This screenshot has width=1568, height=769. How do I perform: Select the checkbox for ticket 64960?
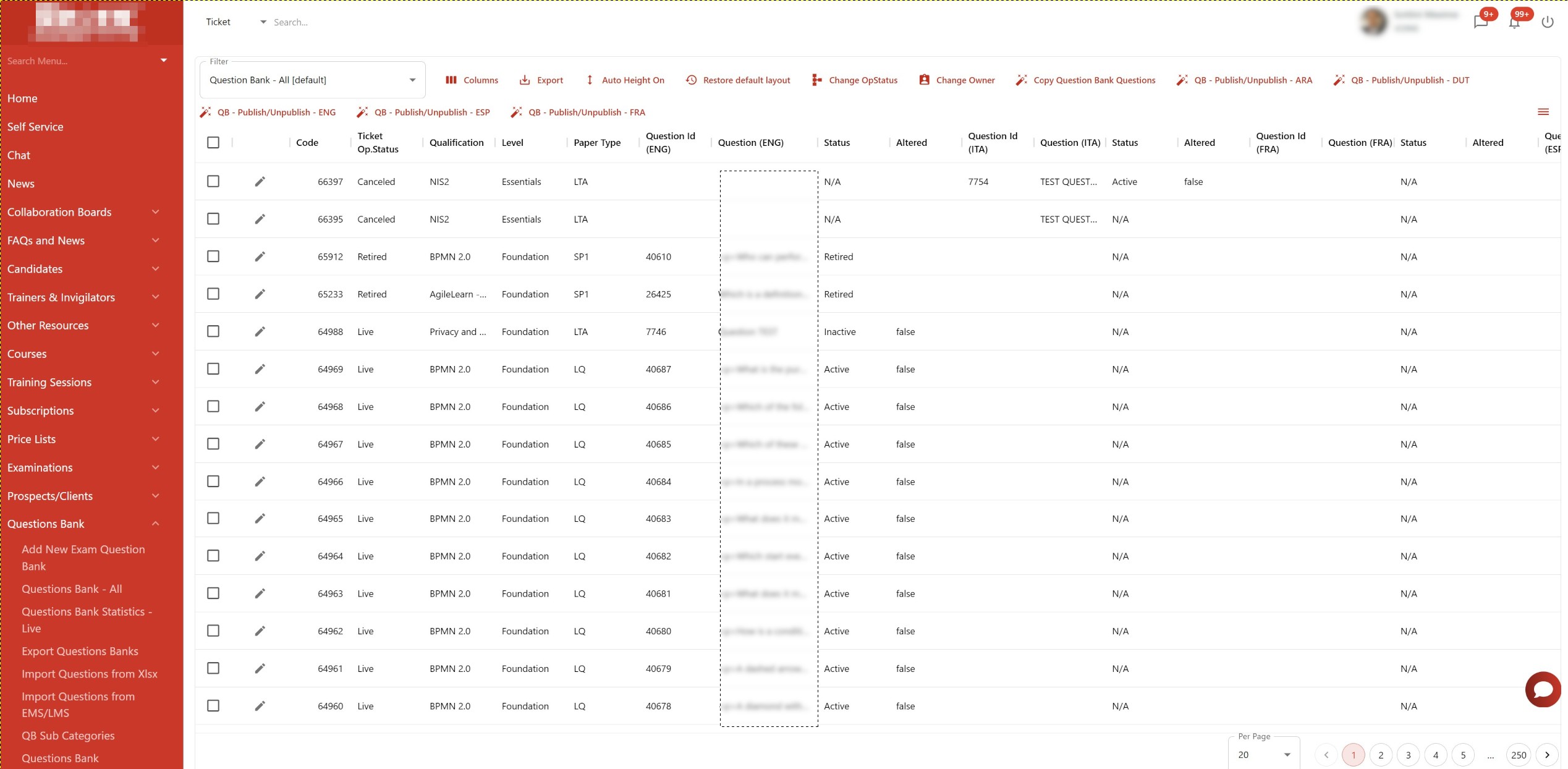tap(213, 705)
